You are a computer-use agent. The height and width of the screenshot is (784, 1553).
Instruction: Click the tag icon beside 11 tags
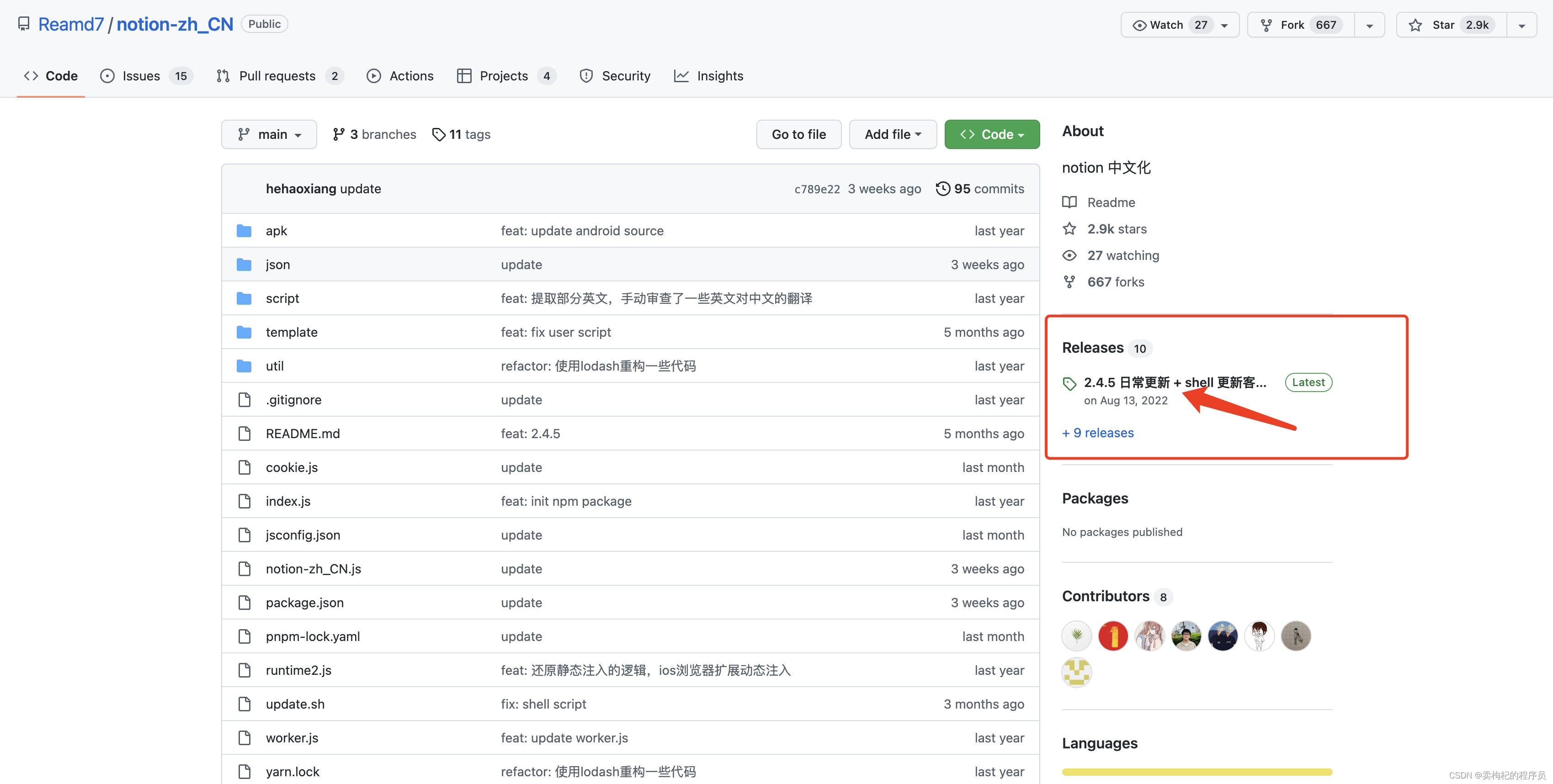pos(438,134)
